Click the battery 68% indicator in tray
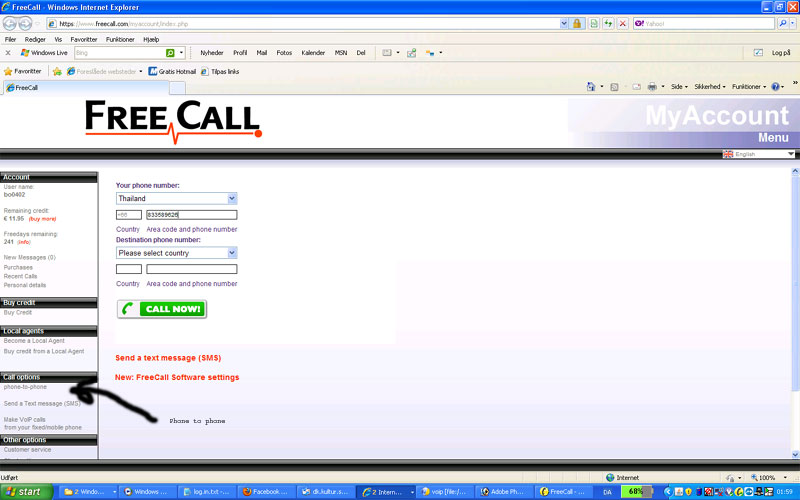Screen dimensions: 800x500 click(x=636, y=492)
